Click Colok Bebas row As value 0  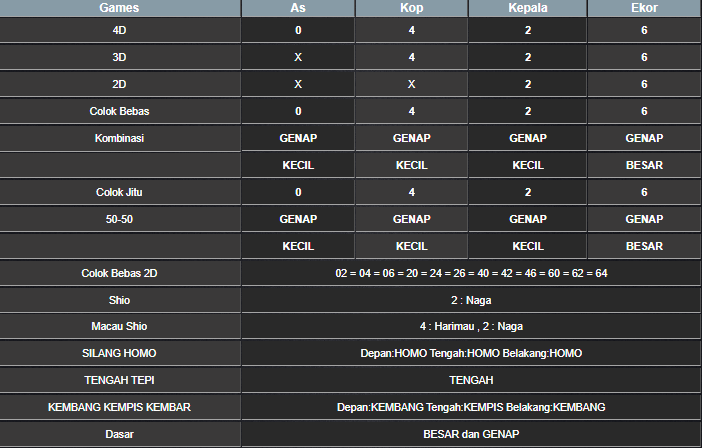(x=298, y=111)
